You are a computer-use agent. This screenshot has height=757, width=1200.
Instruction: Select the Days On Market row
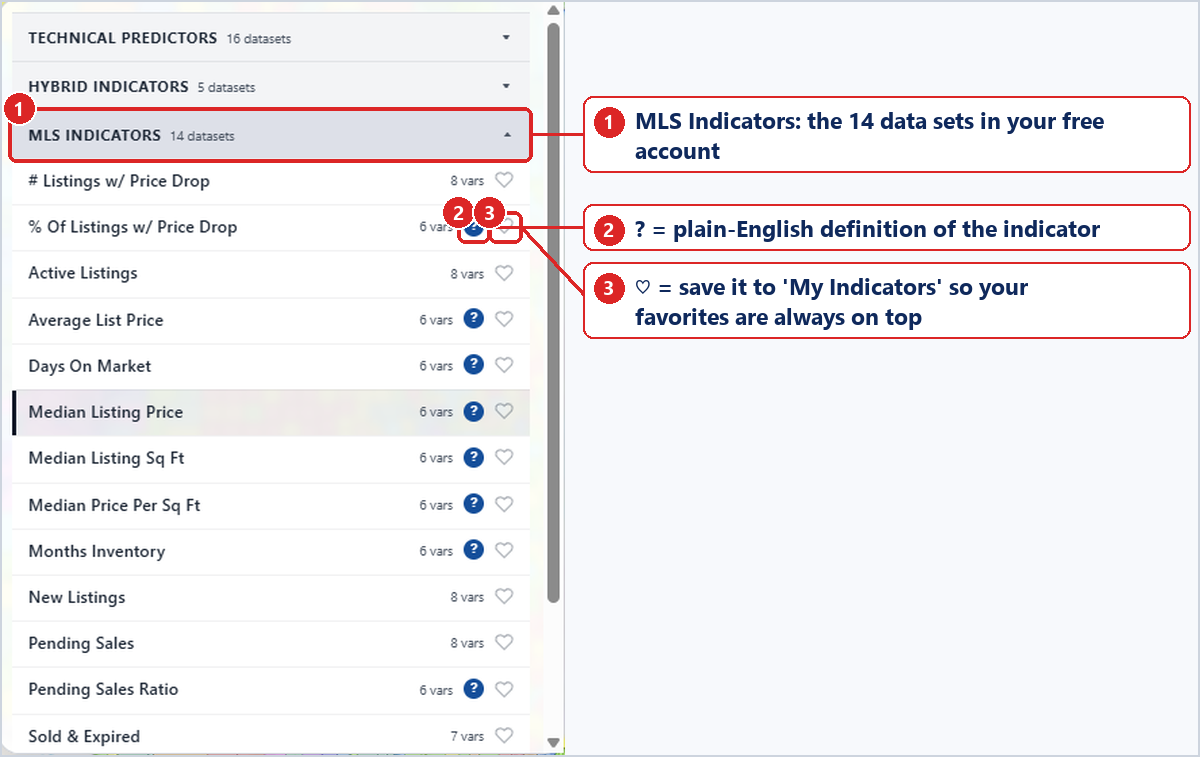tap(271, 366)
